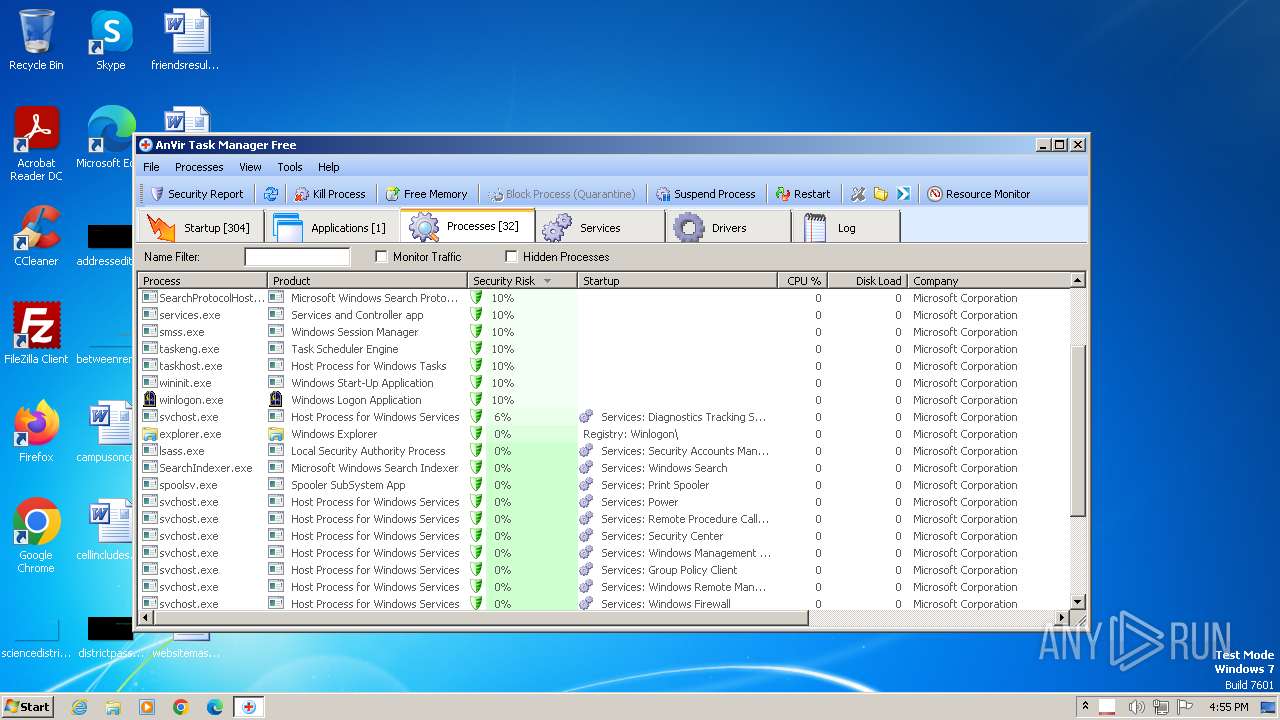Switch to the Startup [304] tab
1280x720 pixels.
pyautogui.click(x=201, y=227)
